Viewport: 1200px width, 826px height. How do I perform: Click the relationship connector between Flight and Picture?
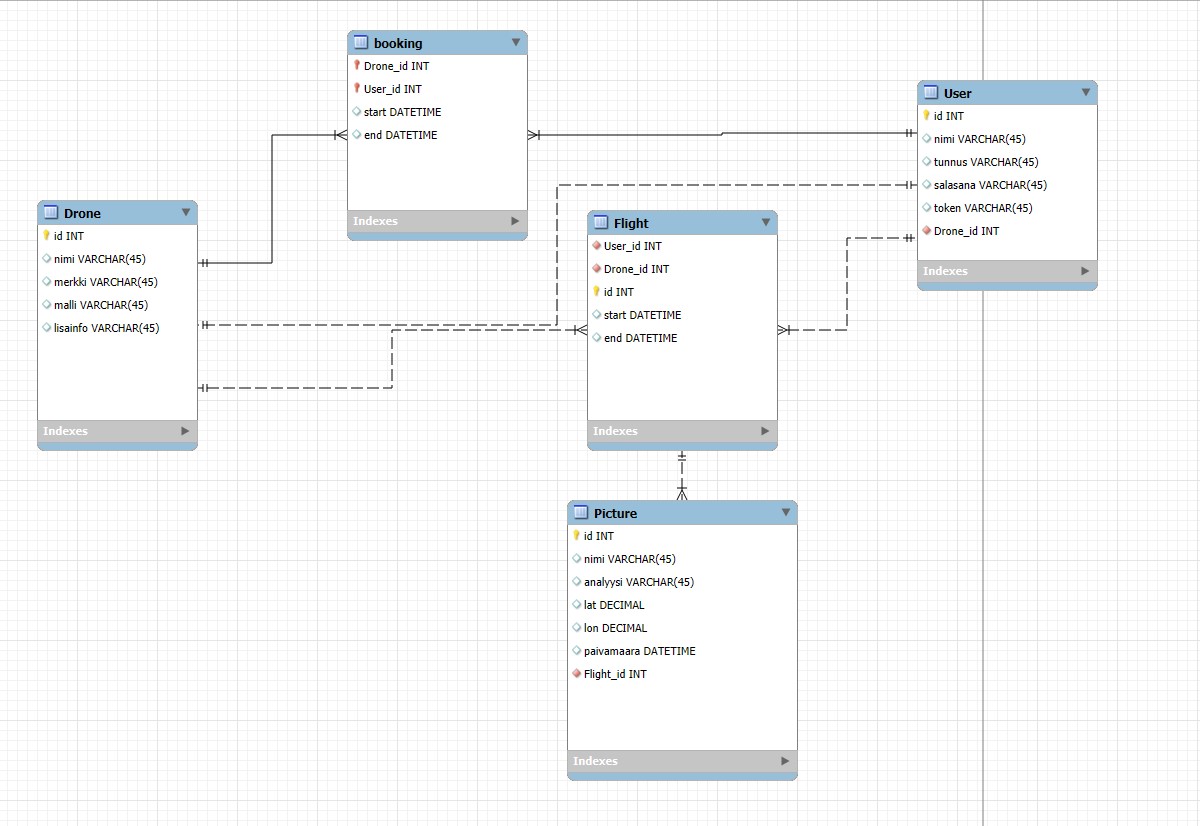(x=682, y=475)
